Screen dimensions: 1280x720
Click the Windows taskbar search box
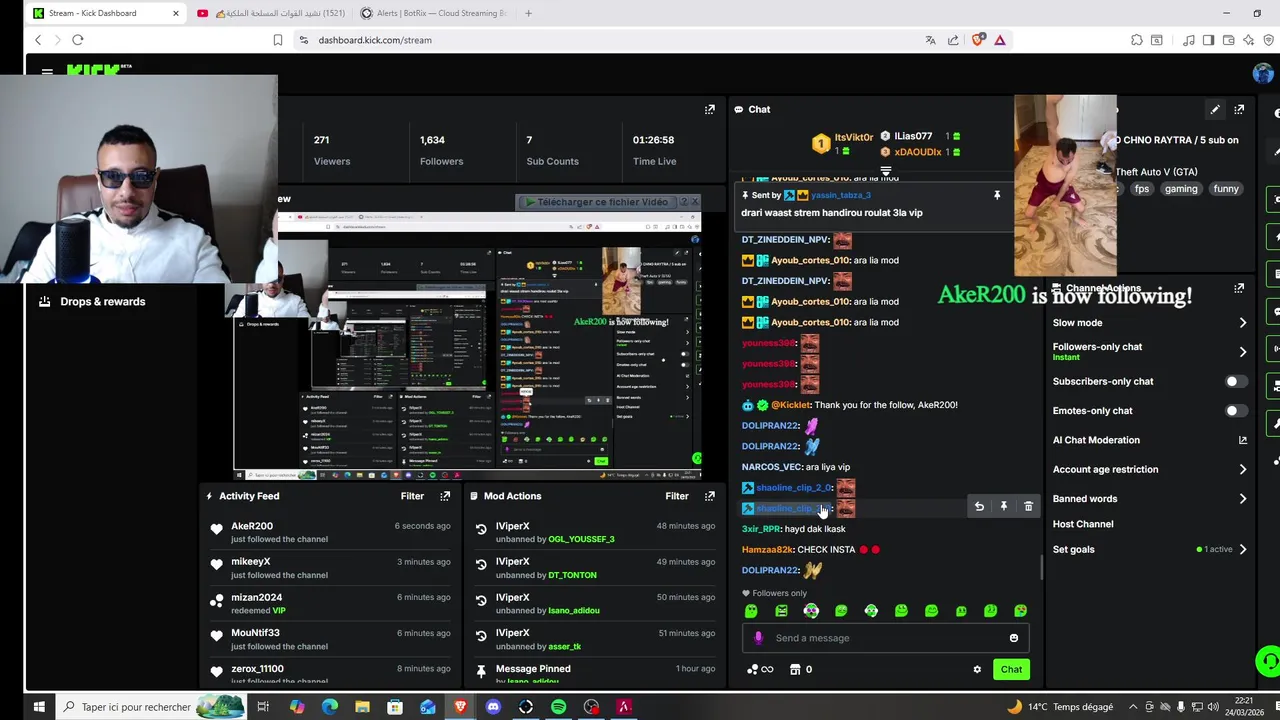click(x=150, y=707)
